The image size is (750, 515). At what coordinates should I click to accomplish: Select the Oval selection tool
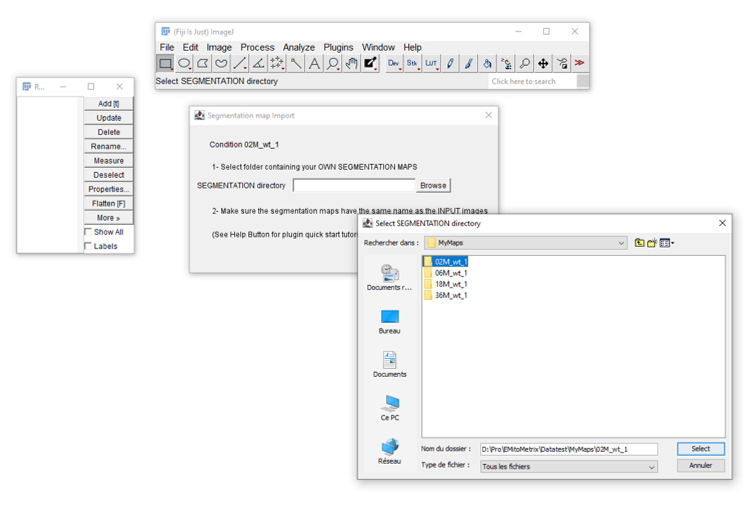184,63
